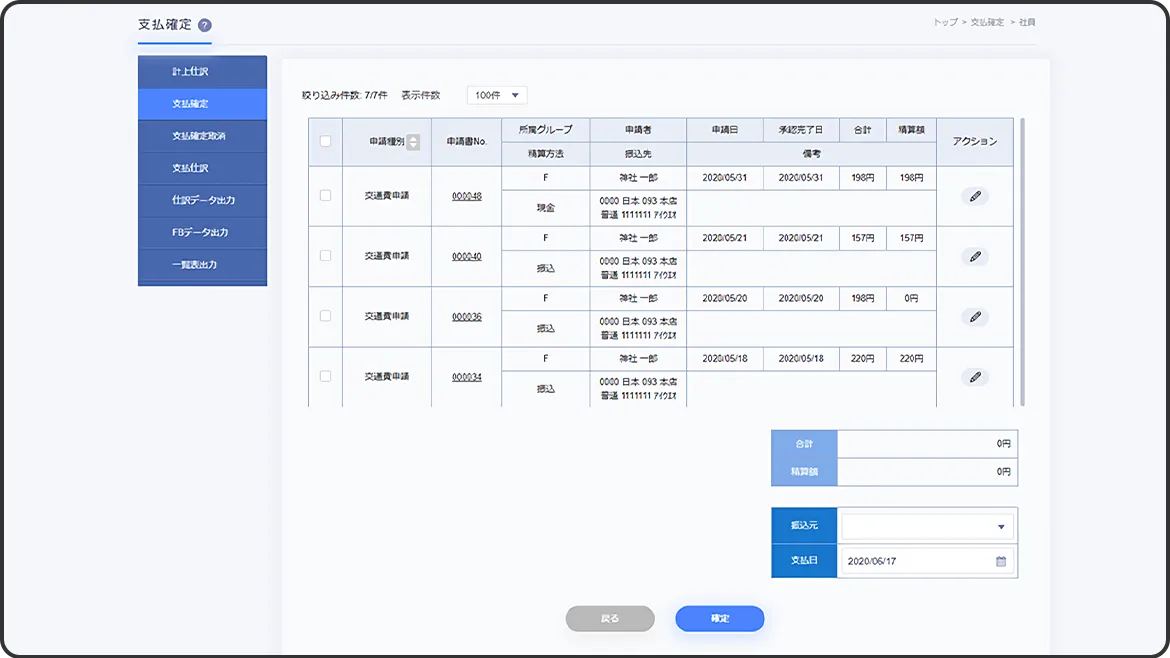Click edit pencil for application 000036
Screen dimensions: 1170x658
974,317
